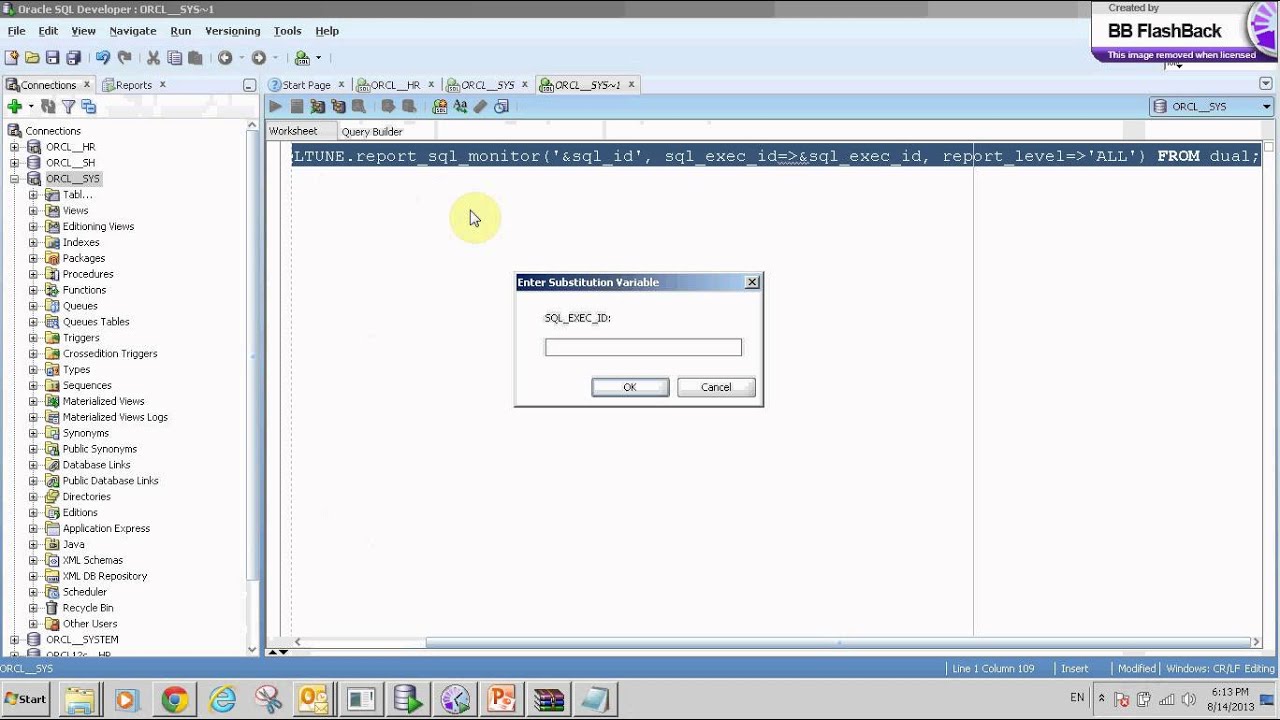Switch to the Start Page tab

306,85
